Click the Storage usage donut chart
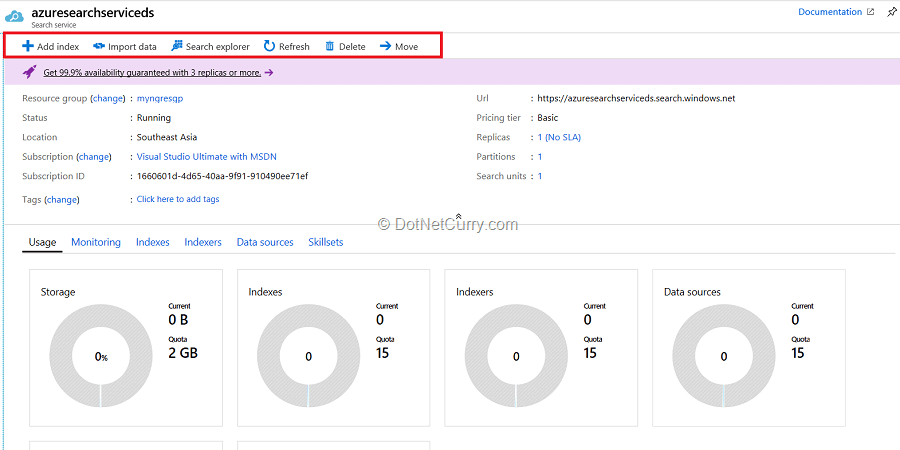The width and height of the screenshot is (900, 450). (101, 356)
